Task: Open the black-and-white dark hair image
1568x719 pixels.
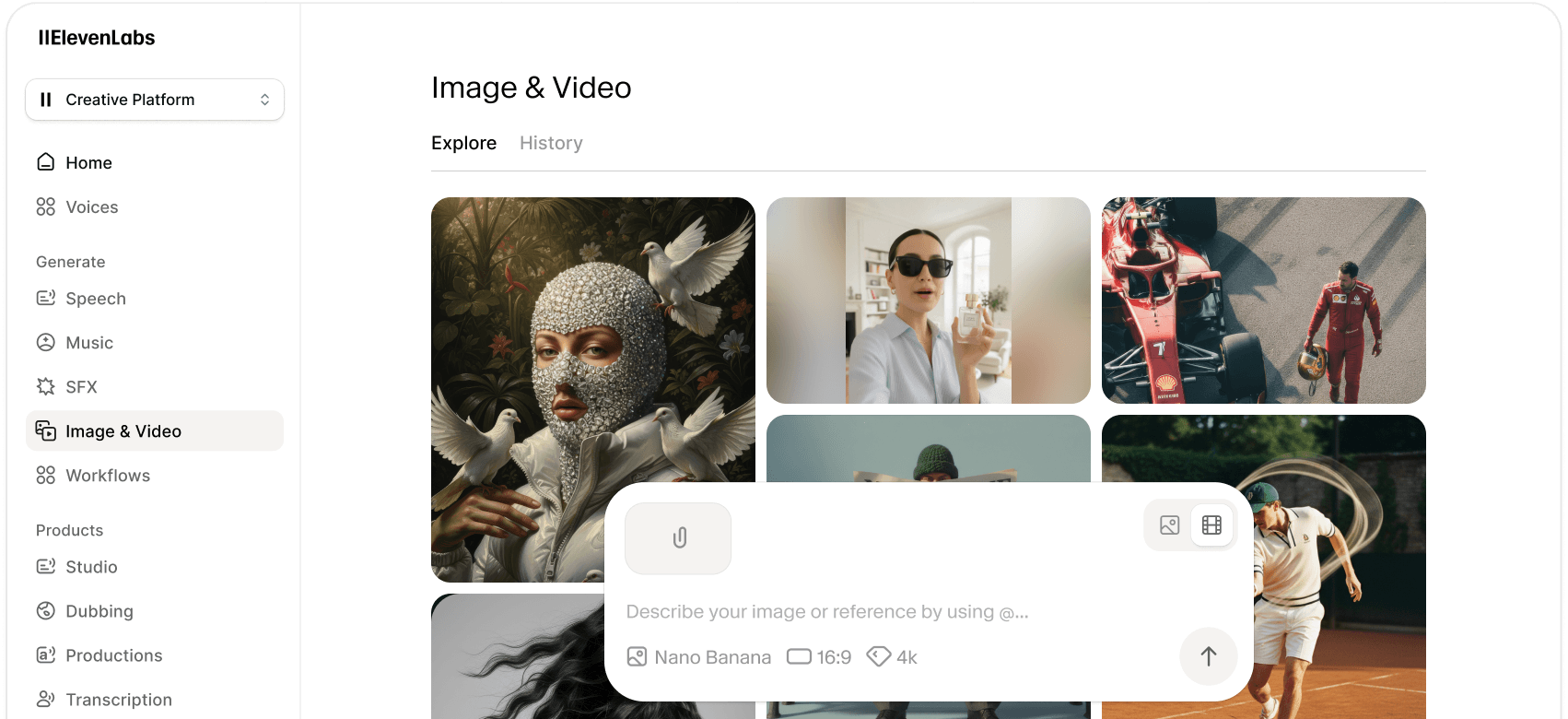Action: point(516,656)
